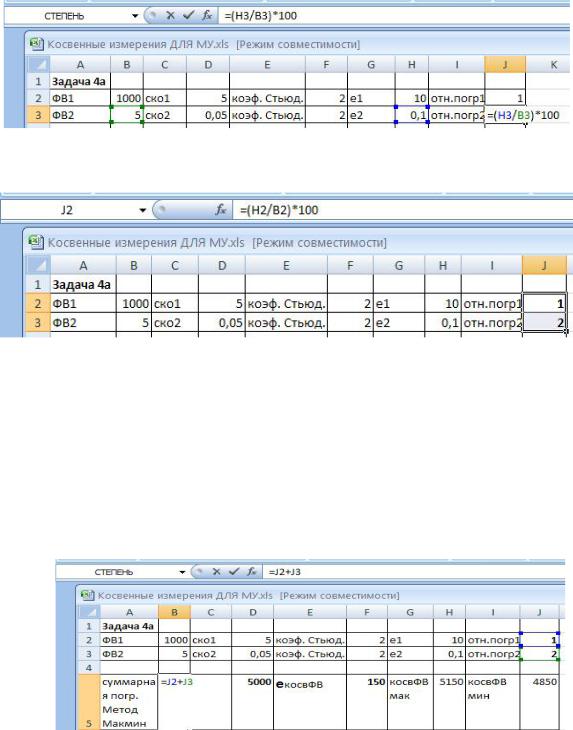573x730 pixels.
Task: Open Insert Function fx beside =(H3/B3)*100
Action: [x=207, y=15]
